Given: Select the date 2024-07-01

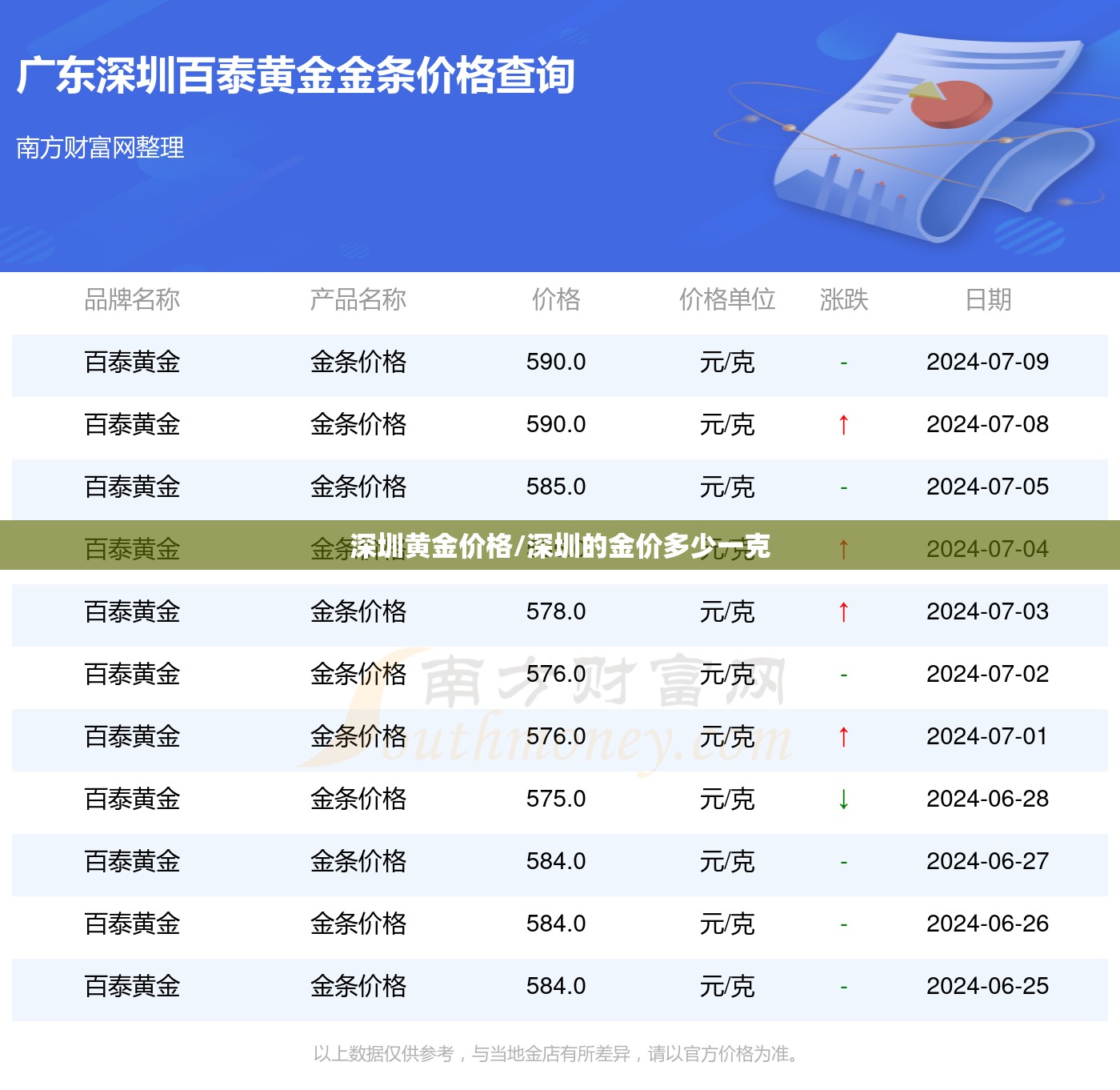Looking at the screenshot, I should coord(988,736).
